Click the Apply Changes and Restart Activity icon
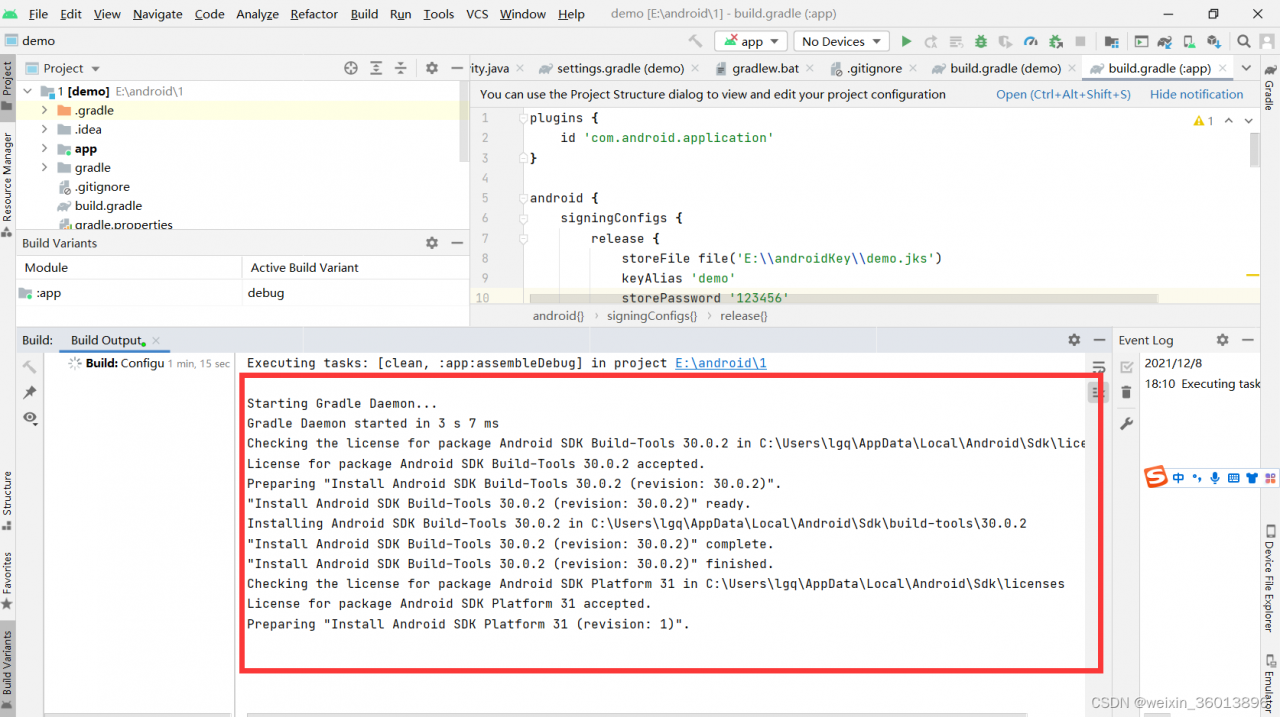This screenshot has height=717, width=1280. (x=931, y=41)
